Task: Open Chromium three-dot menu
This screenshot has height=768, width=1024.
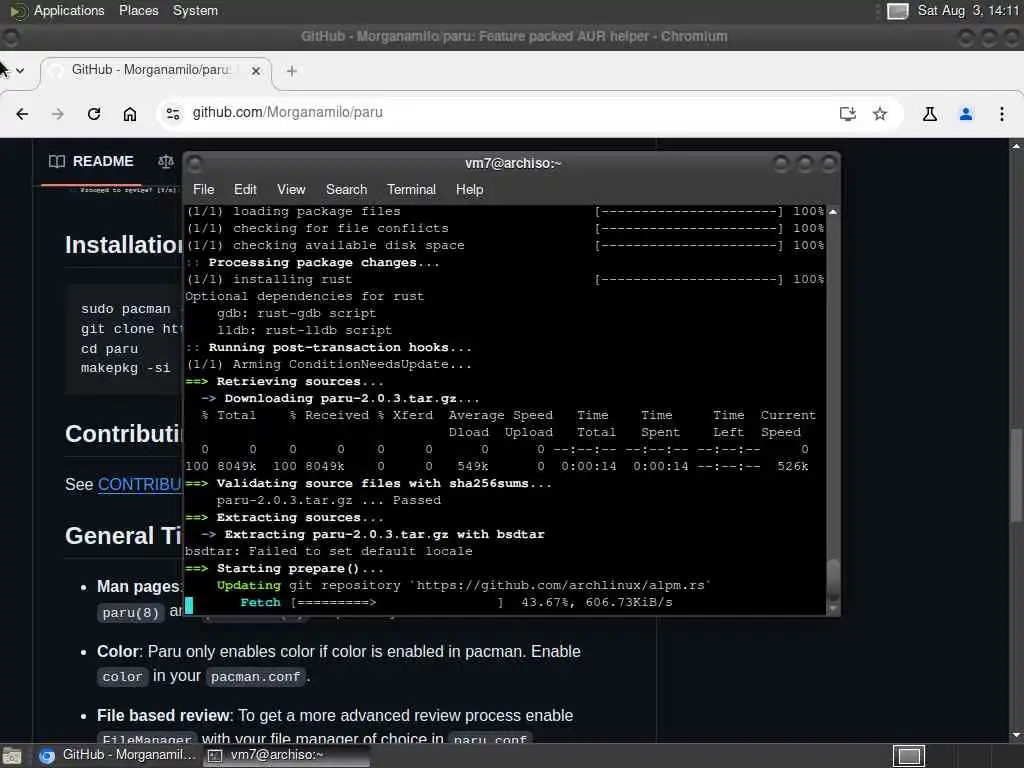Action: click(1002, 114)
